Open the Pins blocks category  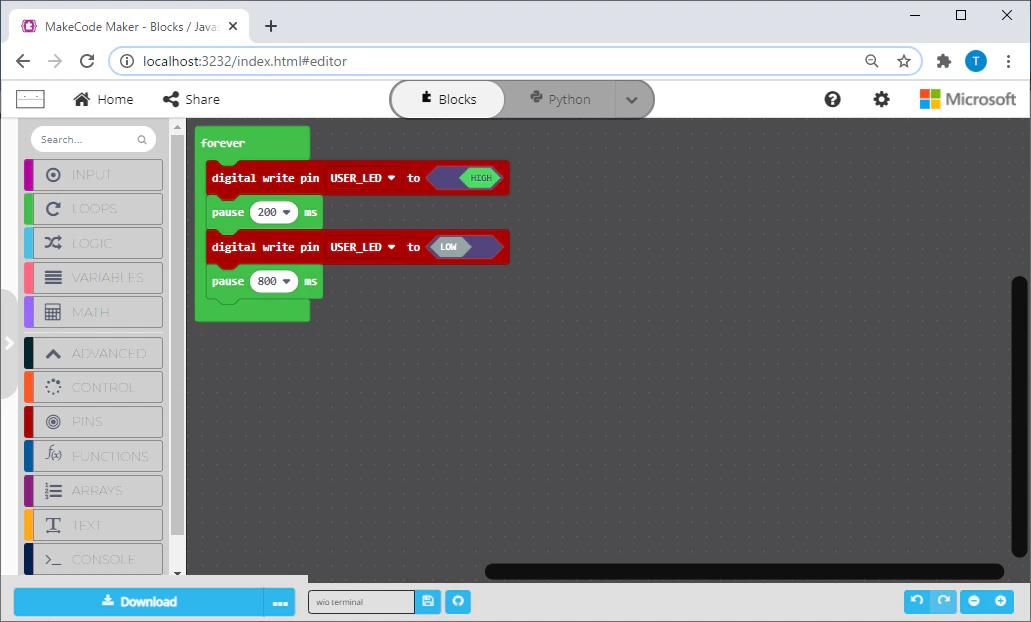click(x=93, y=421)
